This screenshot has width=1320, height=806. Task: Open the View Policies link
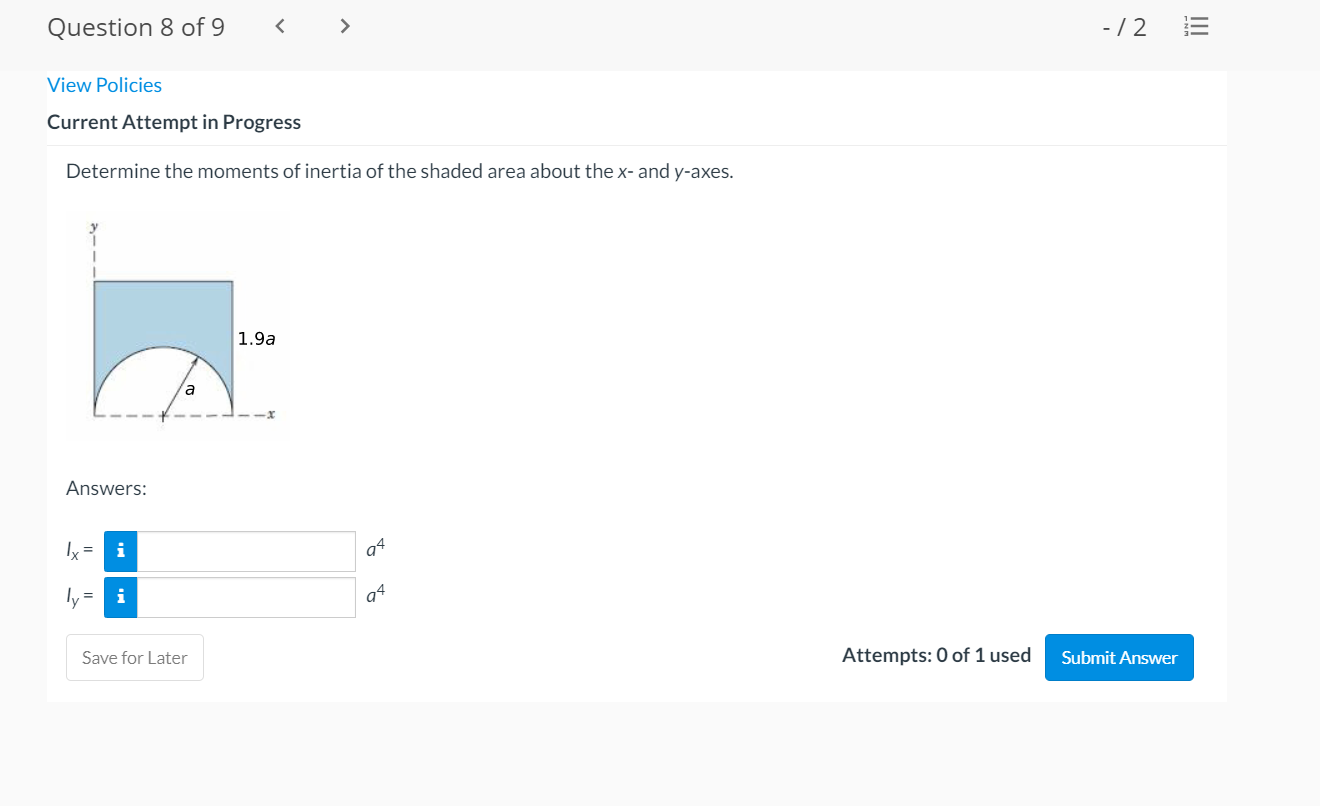104,85
